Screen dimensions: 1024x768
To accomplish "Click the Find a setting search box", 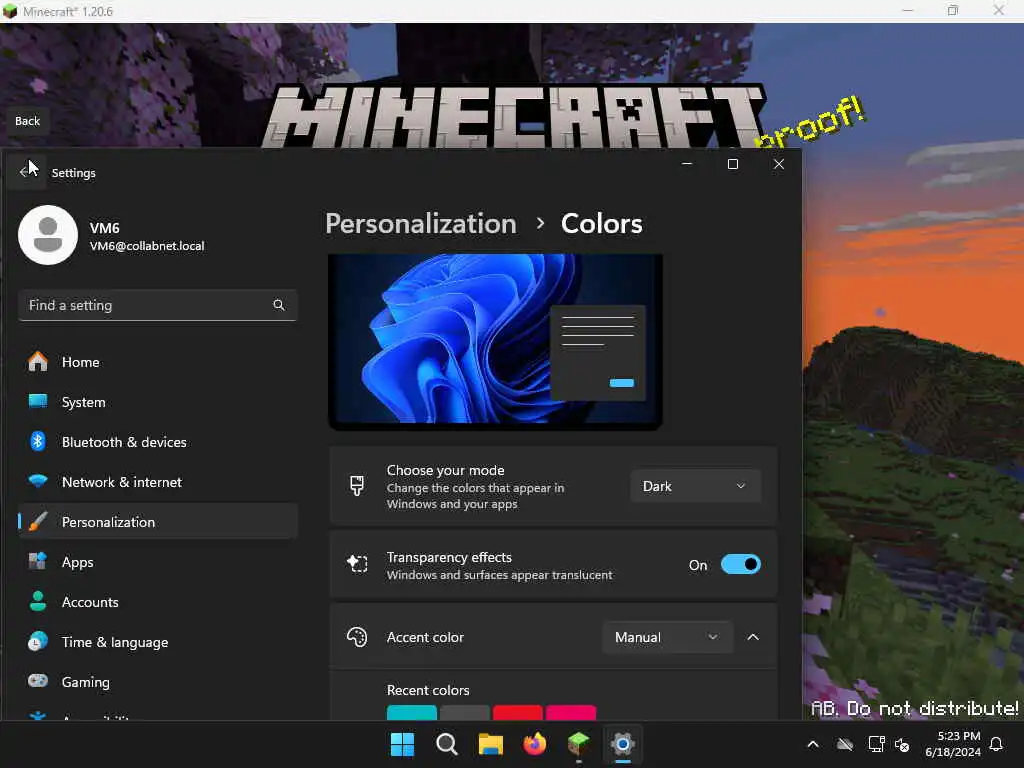I will (x=157, y=305).
